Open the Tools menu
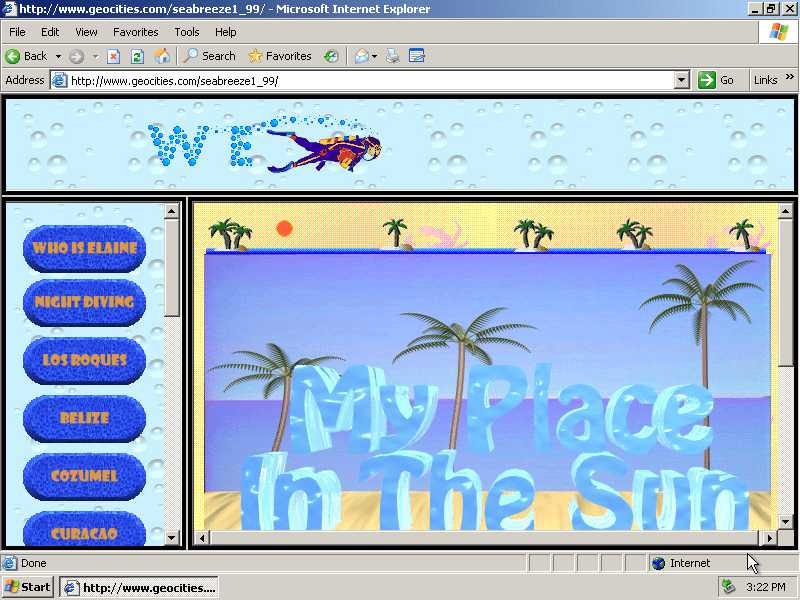The image size is (800, 600). (187, 32)
